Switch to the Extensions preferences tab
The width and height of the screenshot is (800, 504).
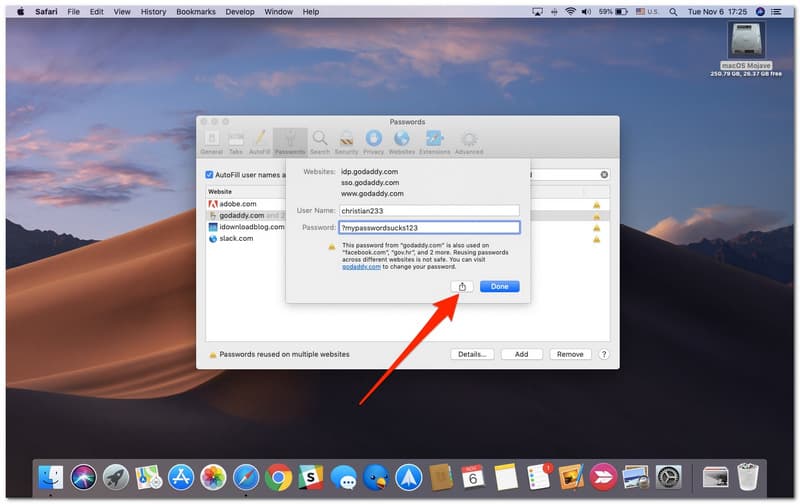[x=435, y=142]
